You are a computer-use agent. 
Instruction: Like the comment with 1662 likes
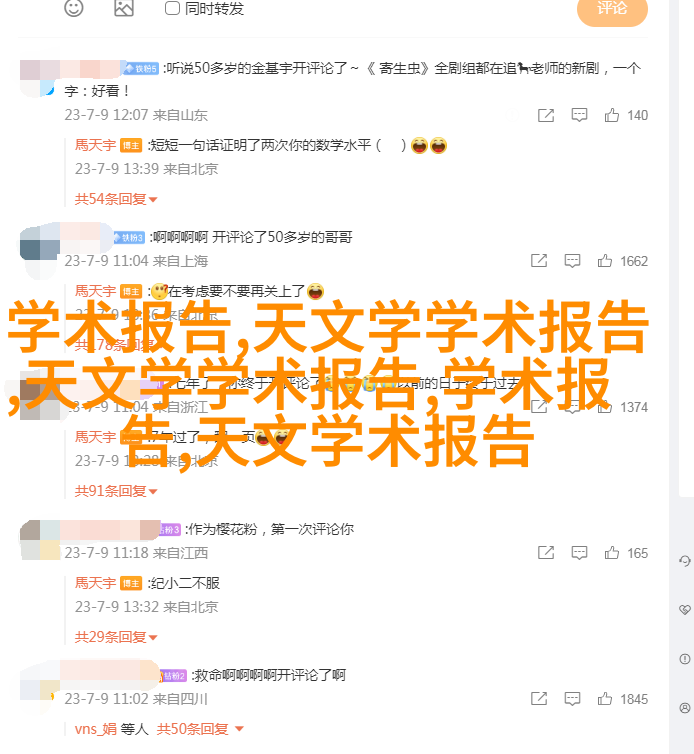click(605, 261)
